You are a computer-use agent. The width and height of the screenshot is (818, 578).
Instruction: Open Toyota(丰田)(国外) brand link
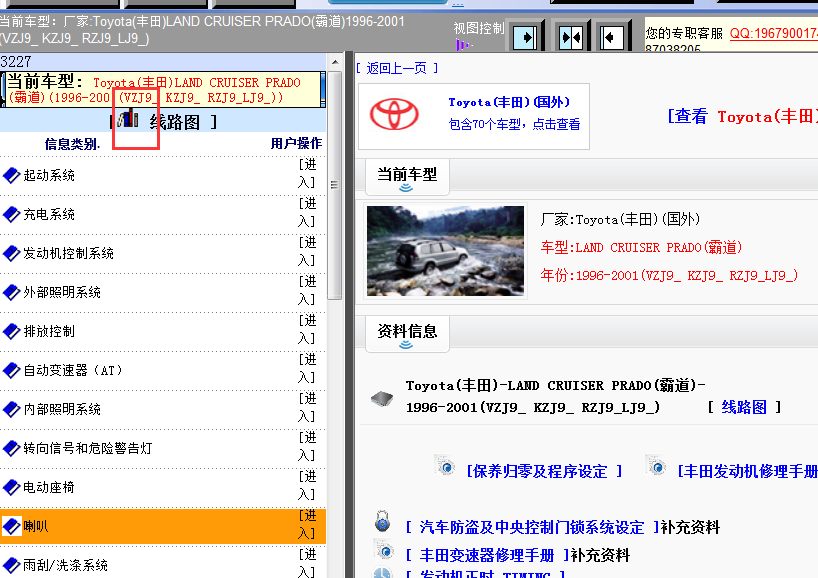[509, 102]
